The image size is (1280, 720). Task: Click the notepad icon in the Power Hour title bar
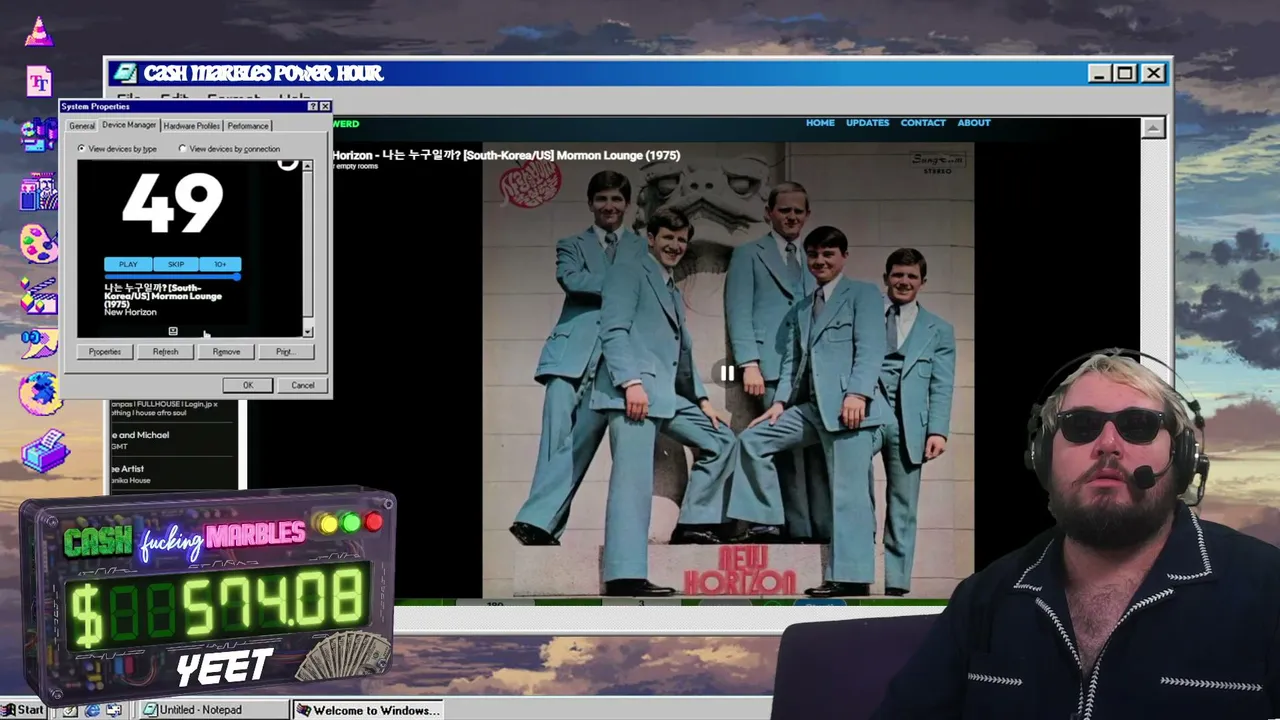coord(125,73)
